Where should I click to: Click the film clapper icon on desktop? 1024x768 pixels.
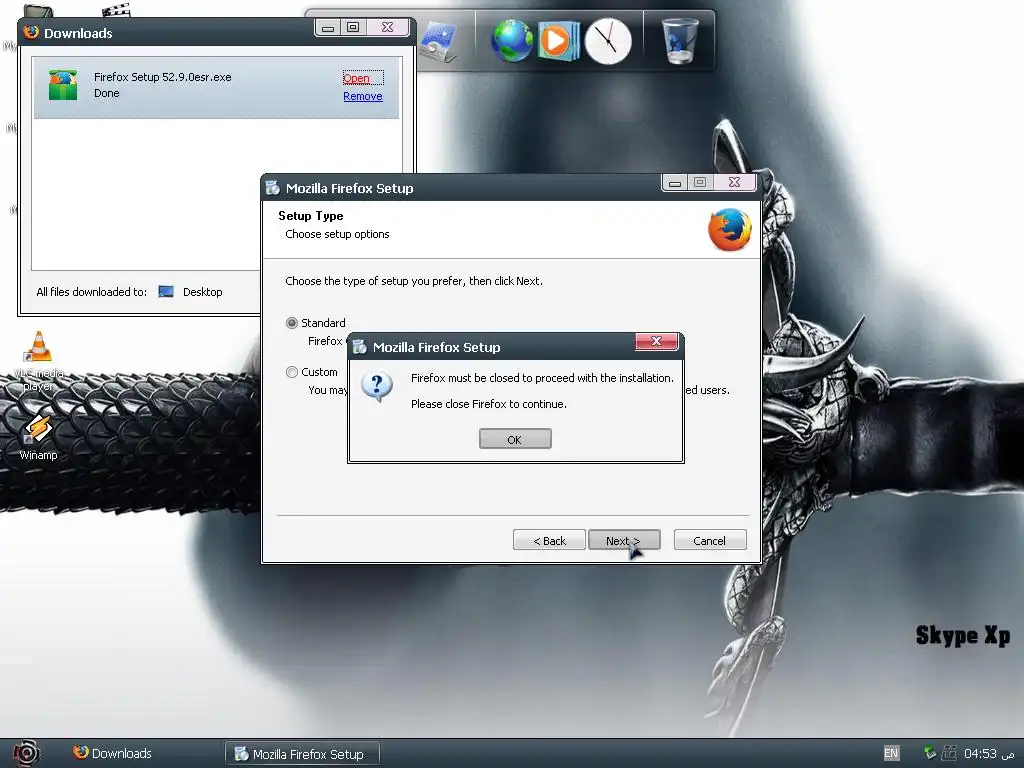116,9
